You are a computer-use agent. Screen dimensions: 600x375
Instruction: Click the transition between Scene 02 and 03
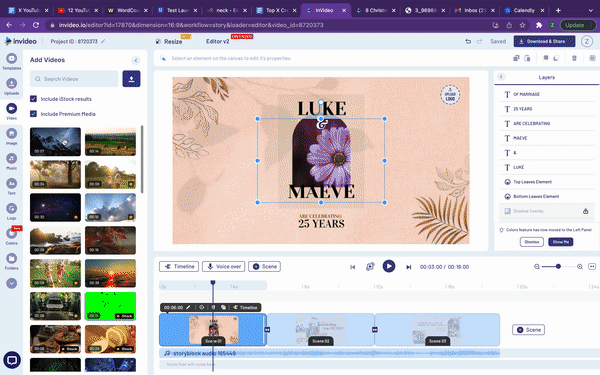coord(375,329)
